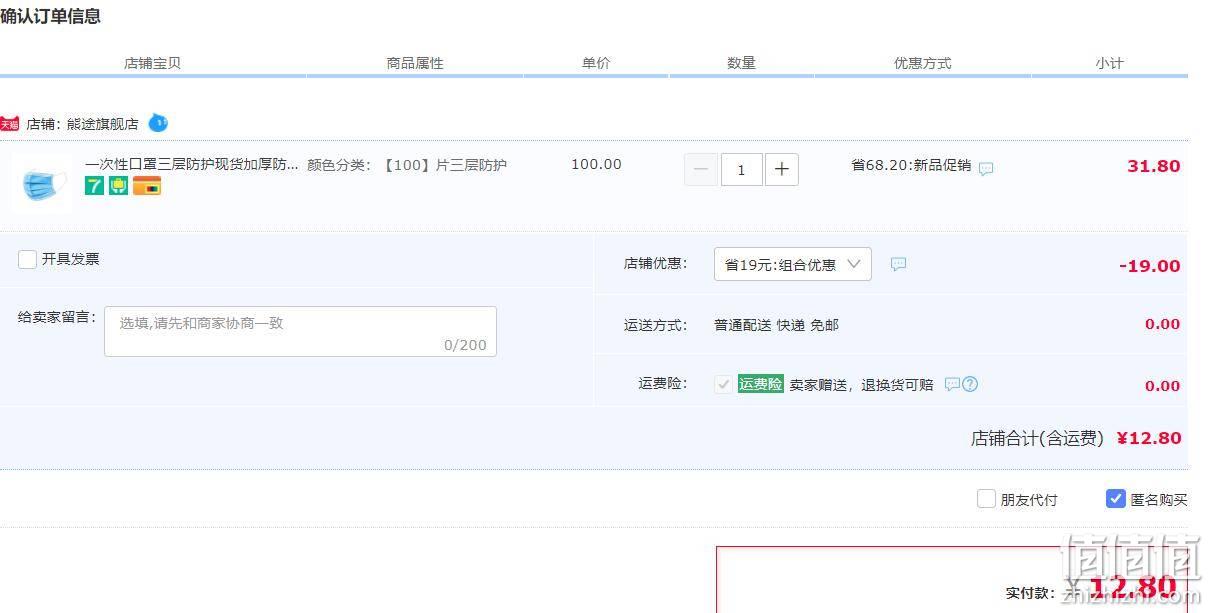This screenshot has width=1210, height=613.
Task: Uncheck the 匿名购买 anonymous purchase checkbox
Action: point(1116,498)
